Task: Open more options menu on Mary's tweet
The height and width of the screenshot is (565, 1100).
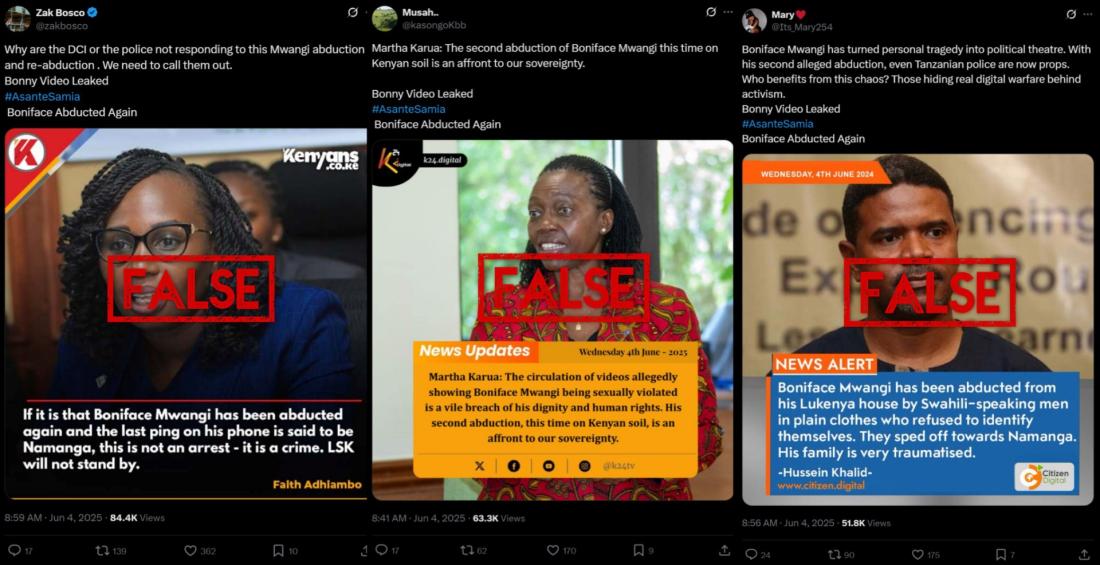Action: point(1089,14)
